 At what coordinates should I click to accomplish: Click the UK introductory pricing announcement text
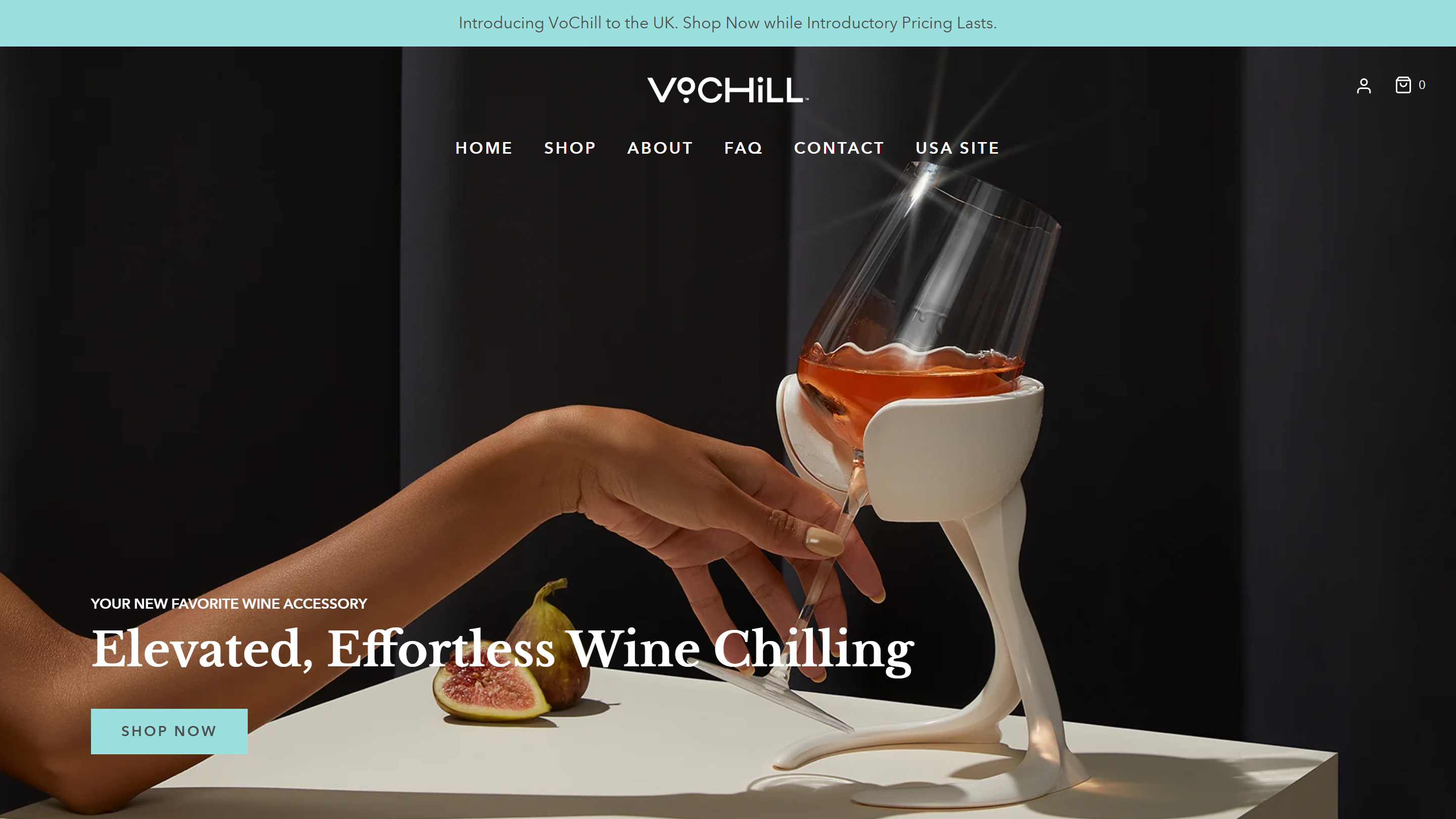click(727, 23)
